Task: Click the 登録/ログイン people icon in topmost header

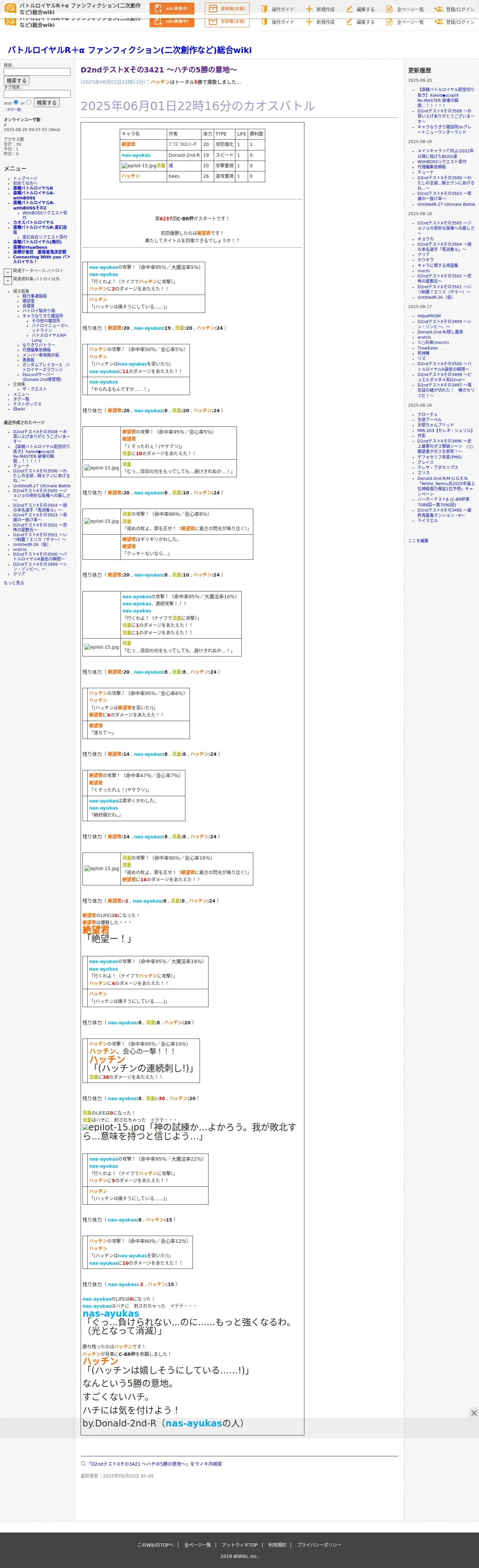Action: click(x=438, y=9)
